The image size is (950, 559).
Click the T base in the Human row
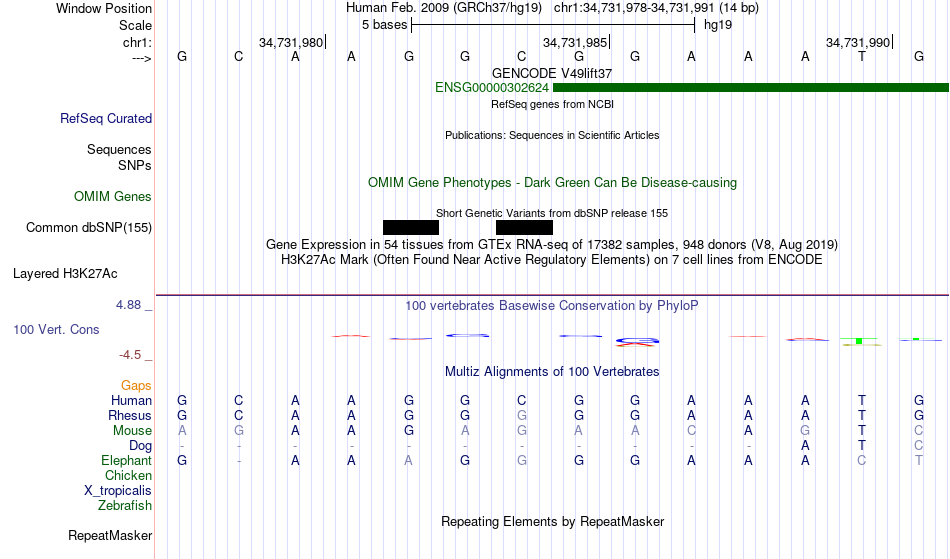(x=862, y=401)
